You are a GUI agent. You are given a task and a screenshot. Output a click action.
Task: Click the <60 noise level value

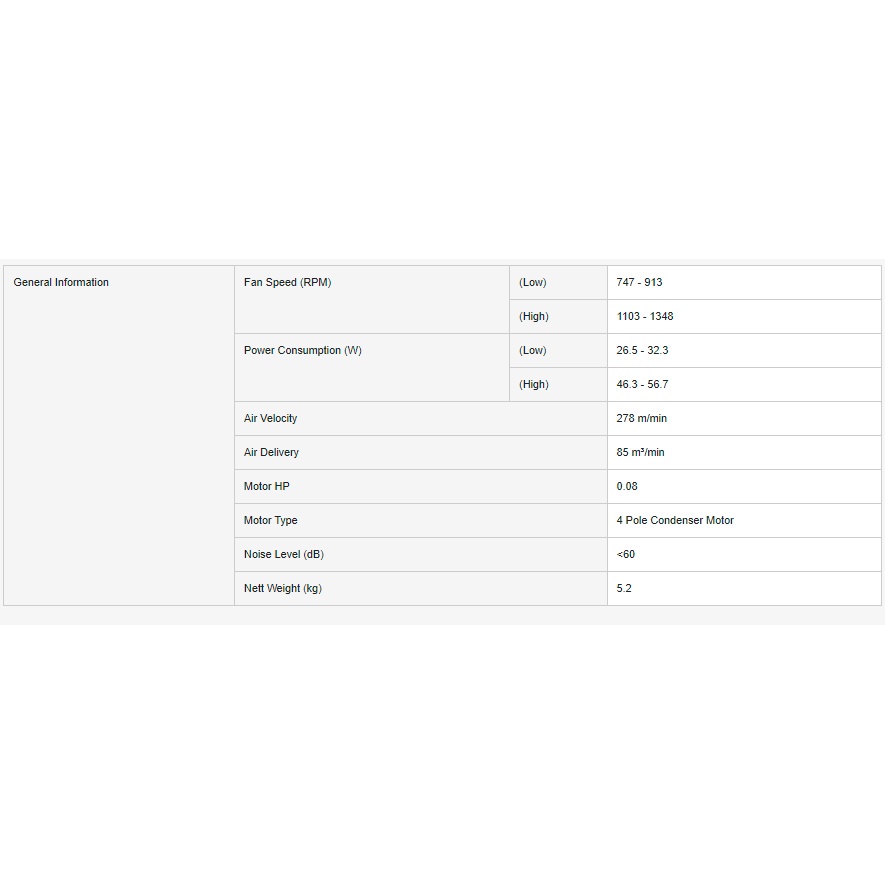[626, 555]
